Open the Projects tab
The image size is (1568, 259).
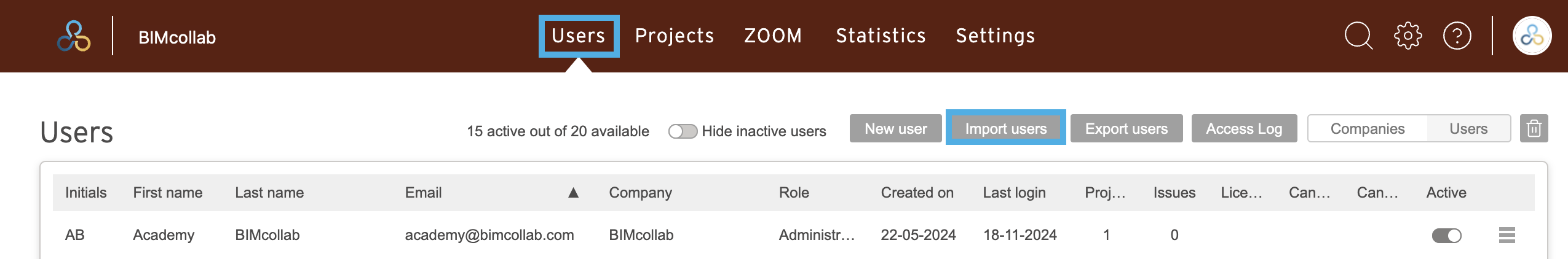675,36
